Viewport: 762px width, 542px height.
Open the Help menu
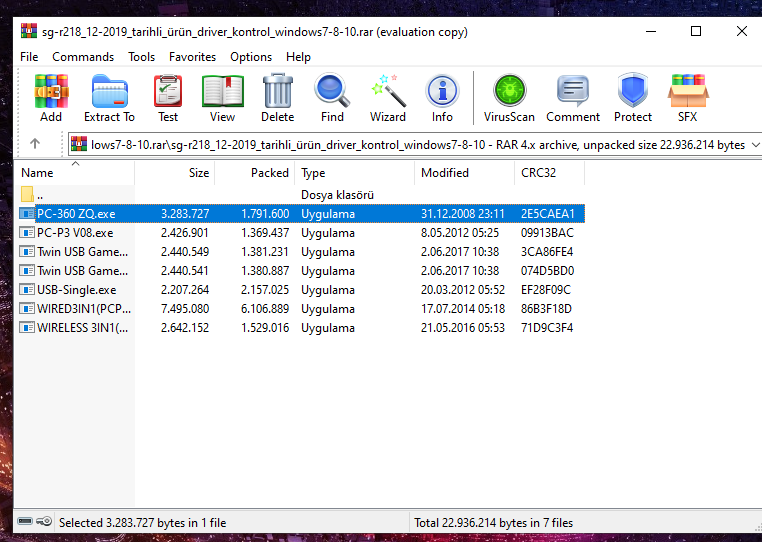click(298, 57)
